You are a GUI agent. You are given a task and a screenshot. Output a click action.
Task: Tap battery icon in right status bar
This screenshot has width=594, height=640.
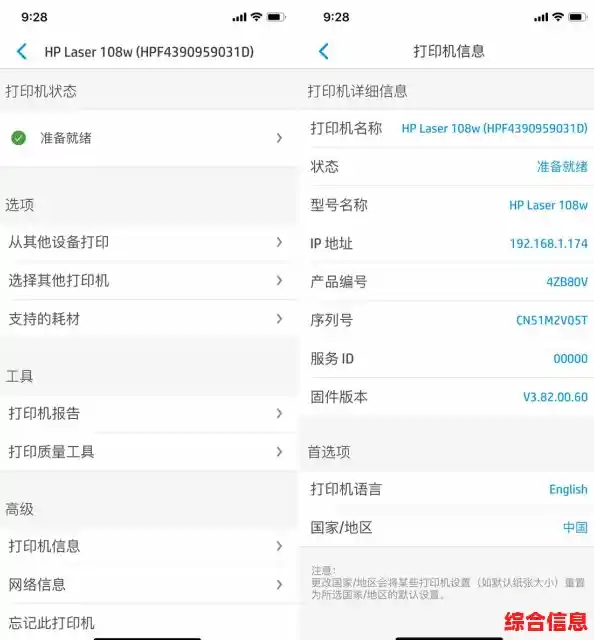pos(578,17)
